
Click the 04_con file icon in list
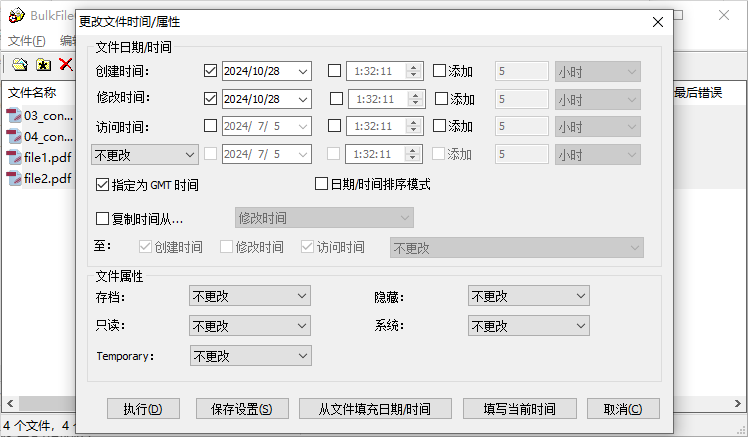coord(14,137)
